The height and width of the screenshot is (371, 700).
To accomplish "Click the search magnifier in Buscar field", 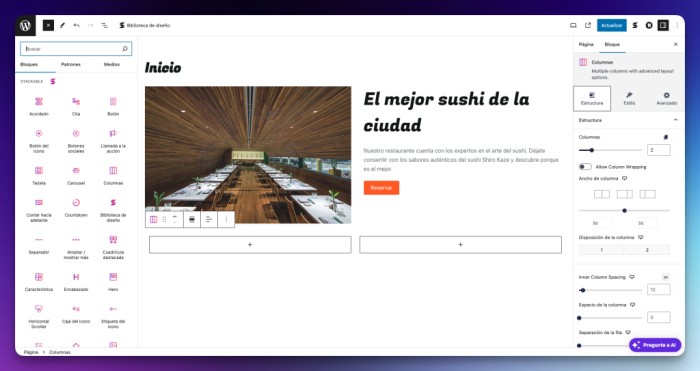I will pyautogui.click(x=125, y=49).
